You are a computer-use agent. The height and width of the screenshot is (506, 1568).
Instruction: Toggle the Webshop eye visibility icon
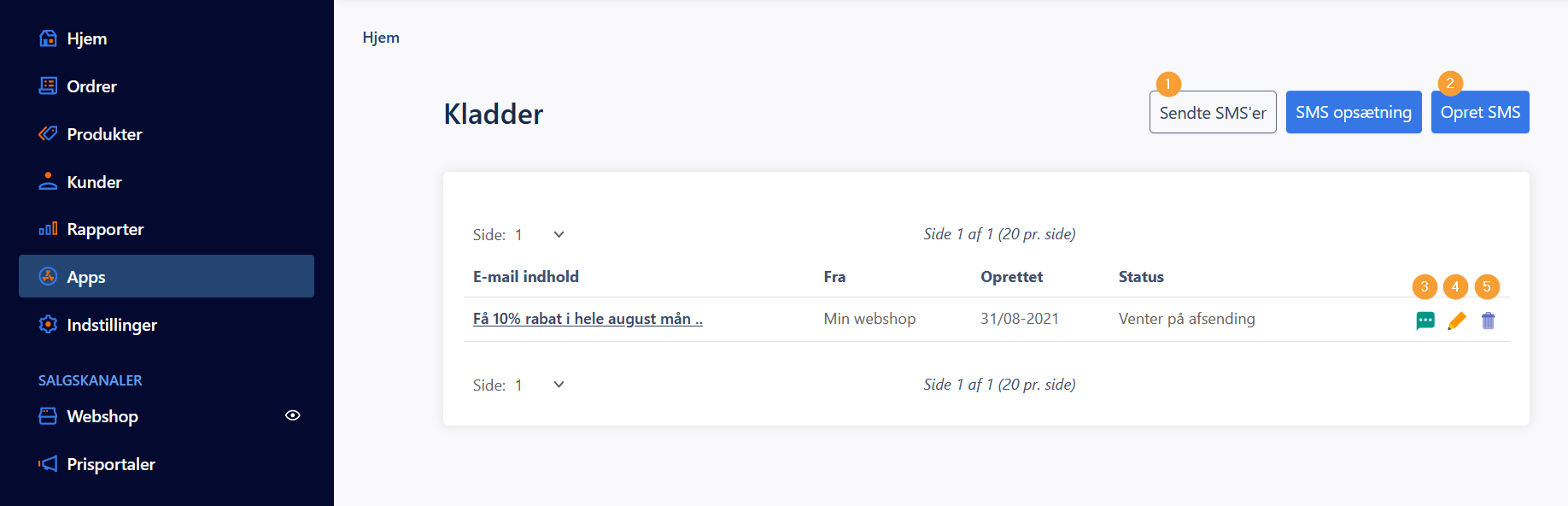(292, 415)
